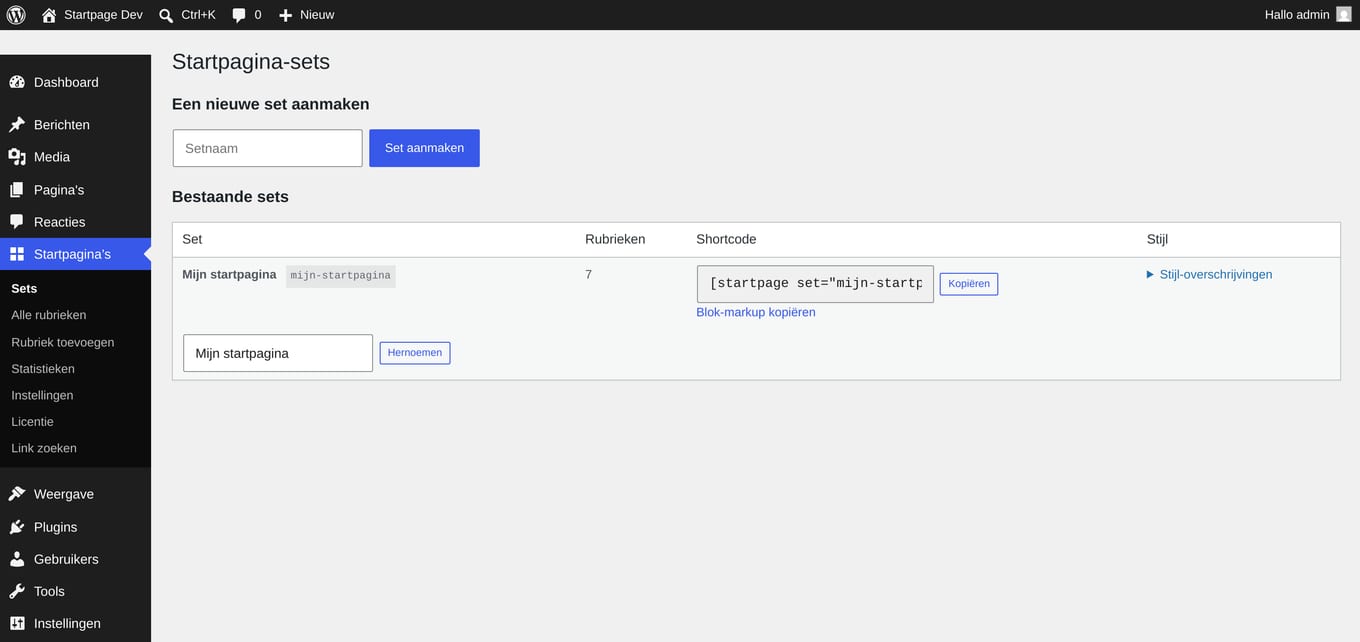The image size is (1360, 642).
Task: Click the WordPress logo icon
Action: tap(16, 15)
